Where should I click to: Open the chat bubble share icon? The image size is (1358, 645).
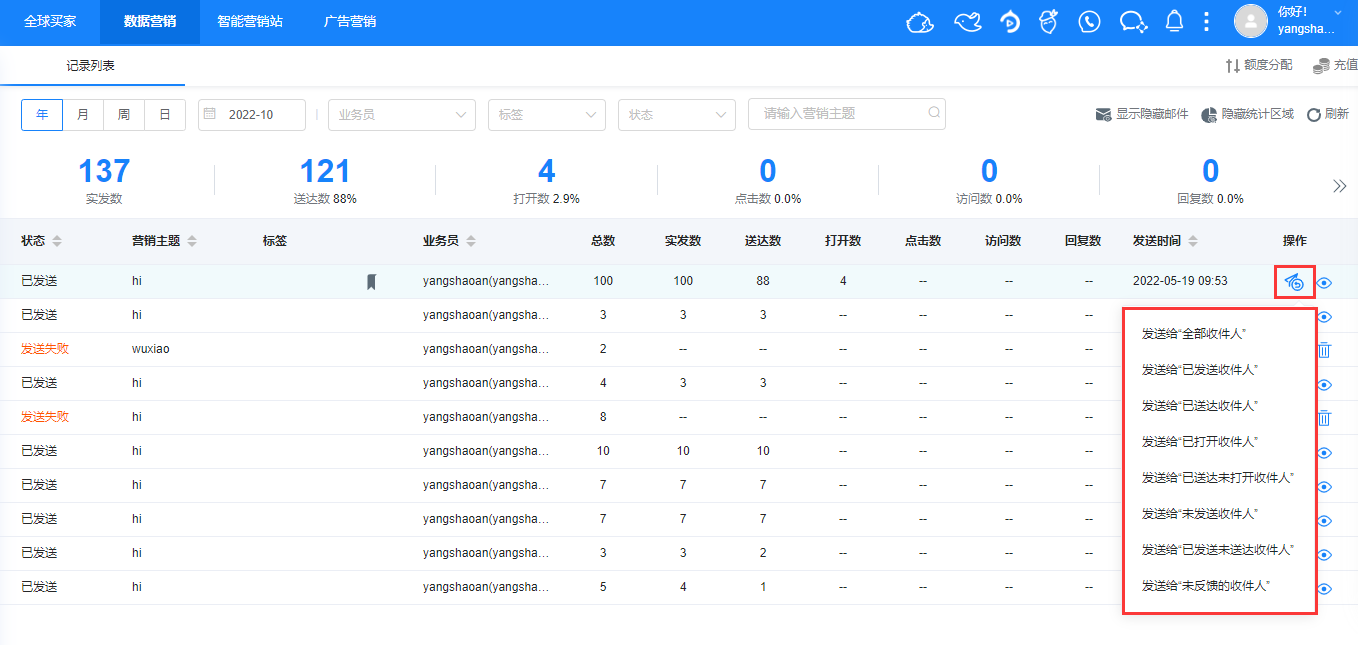coord(1133,22)
